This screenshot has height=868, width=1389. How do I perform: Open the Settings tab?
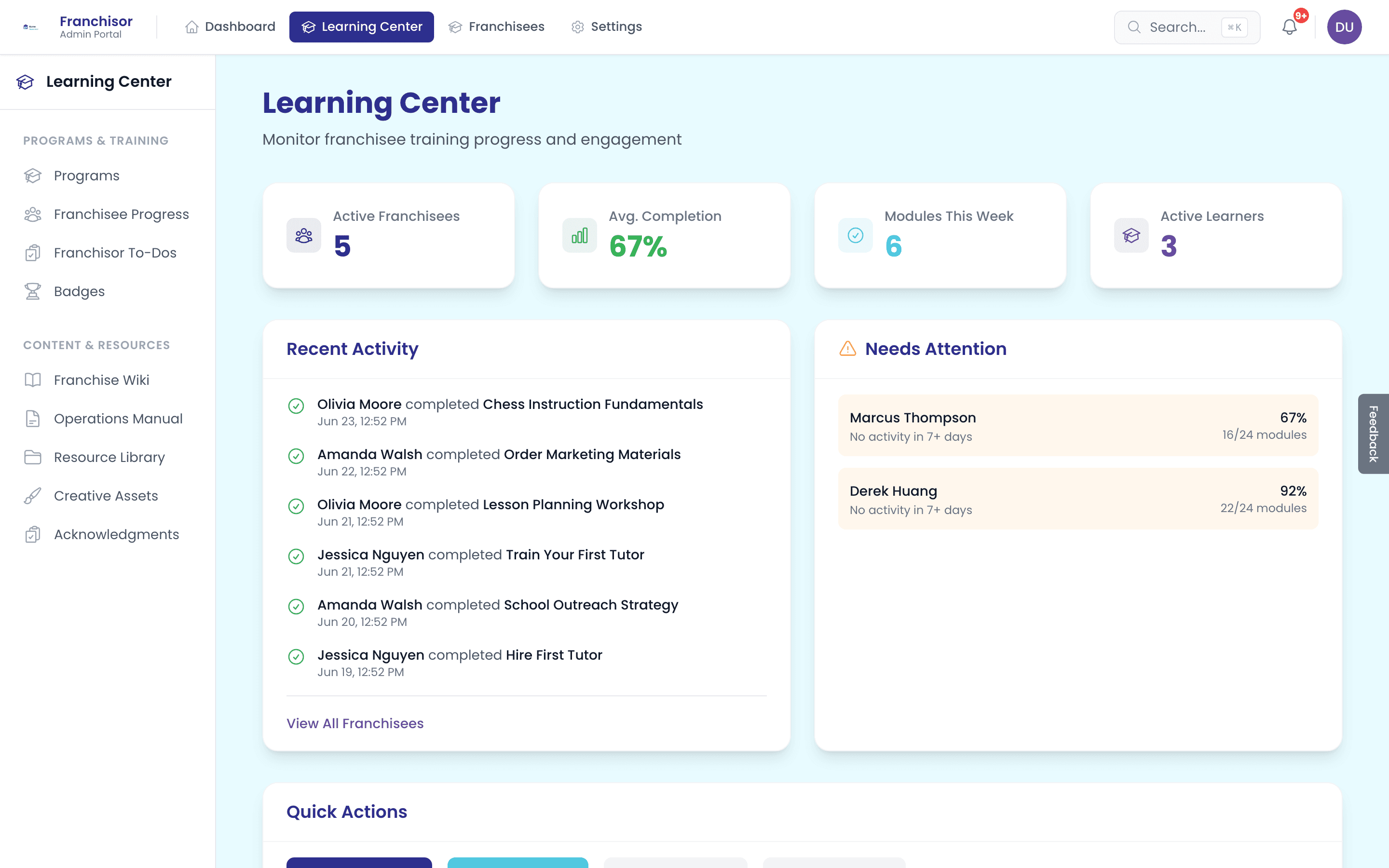pyautogui.click(x=607, y=27)
